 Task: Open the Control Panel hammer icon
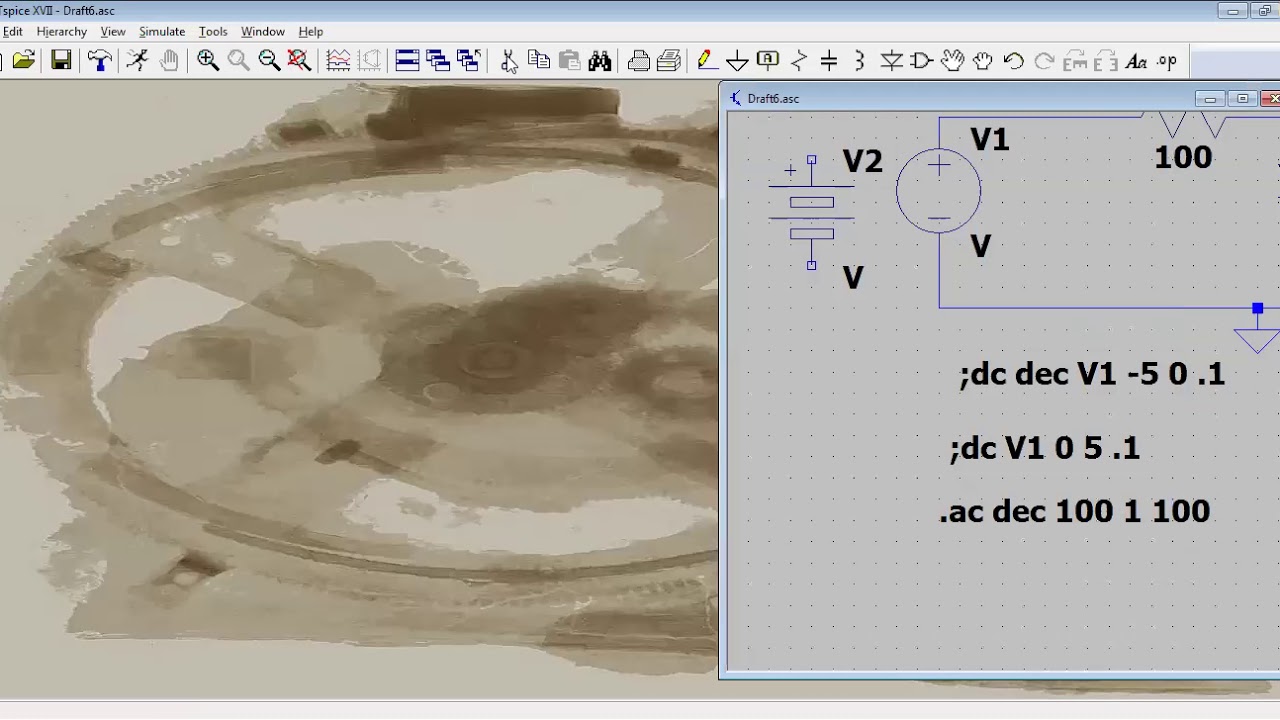click(99, 61)
